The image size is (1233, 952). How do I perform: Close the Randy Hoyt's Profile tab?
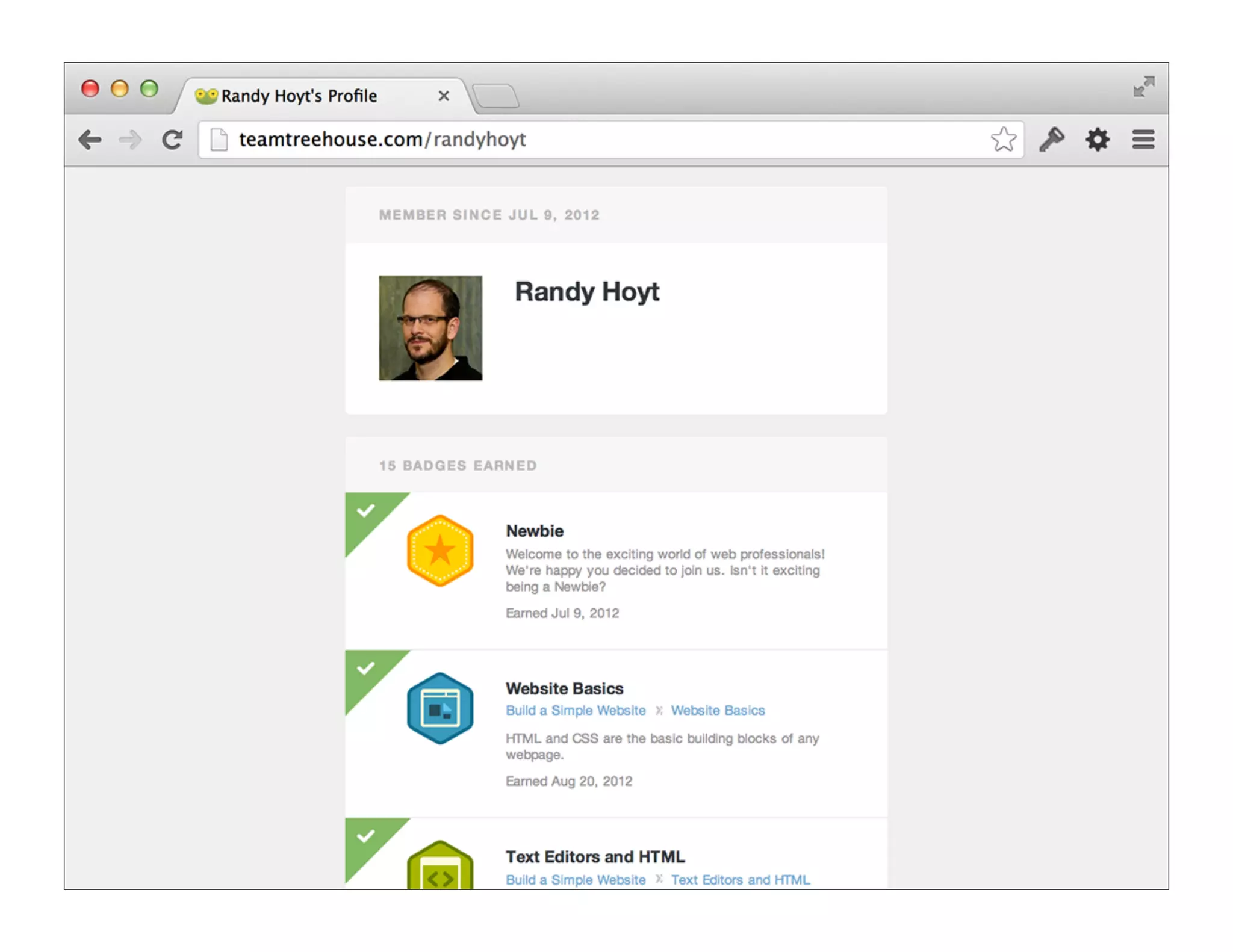[x=444, y=96]
